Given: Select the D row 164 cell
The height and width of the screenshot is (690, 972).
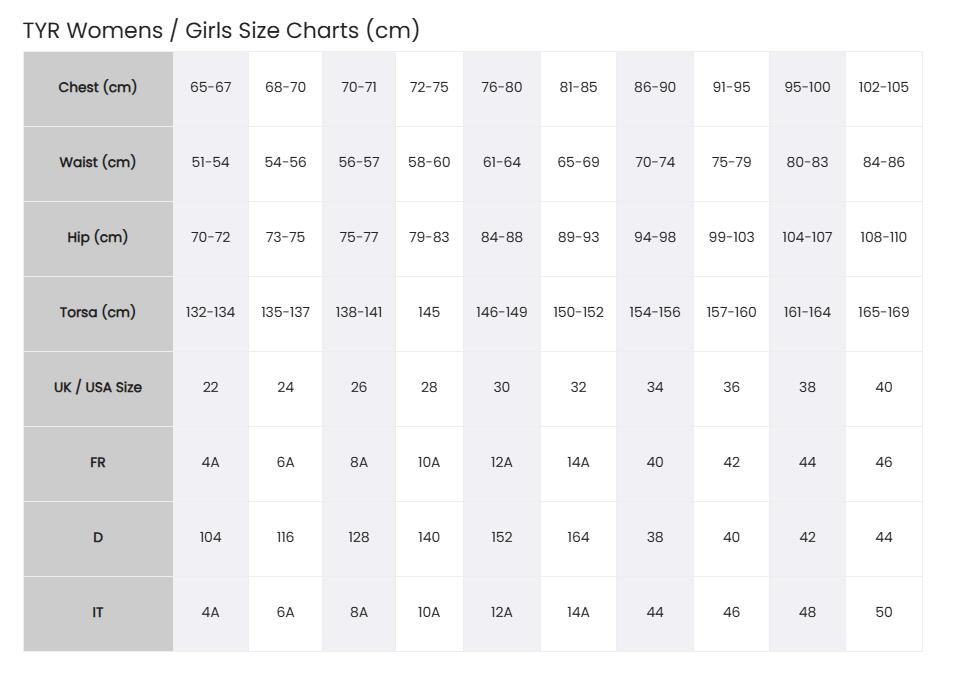Looking at the screenshot, I should point(578,537).
